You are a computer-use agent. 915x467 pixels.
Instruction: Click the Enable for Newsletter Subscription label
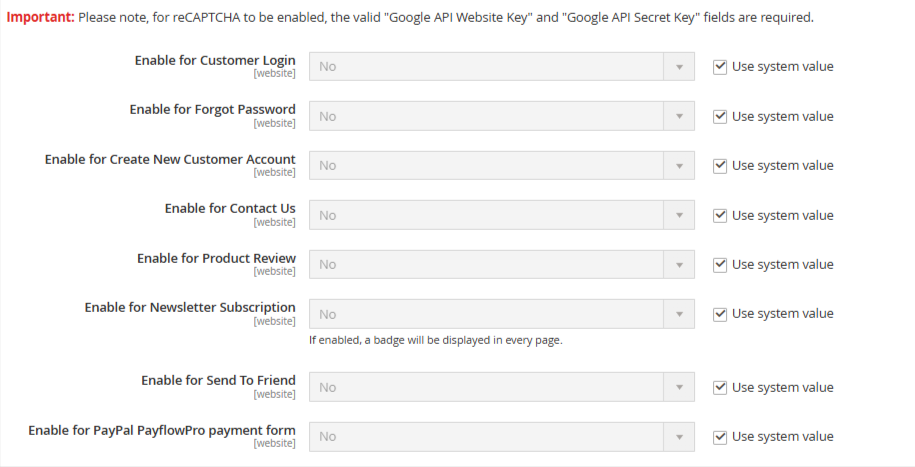point(190,308)
